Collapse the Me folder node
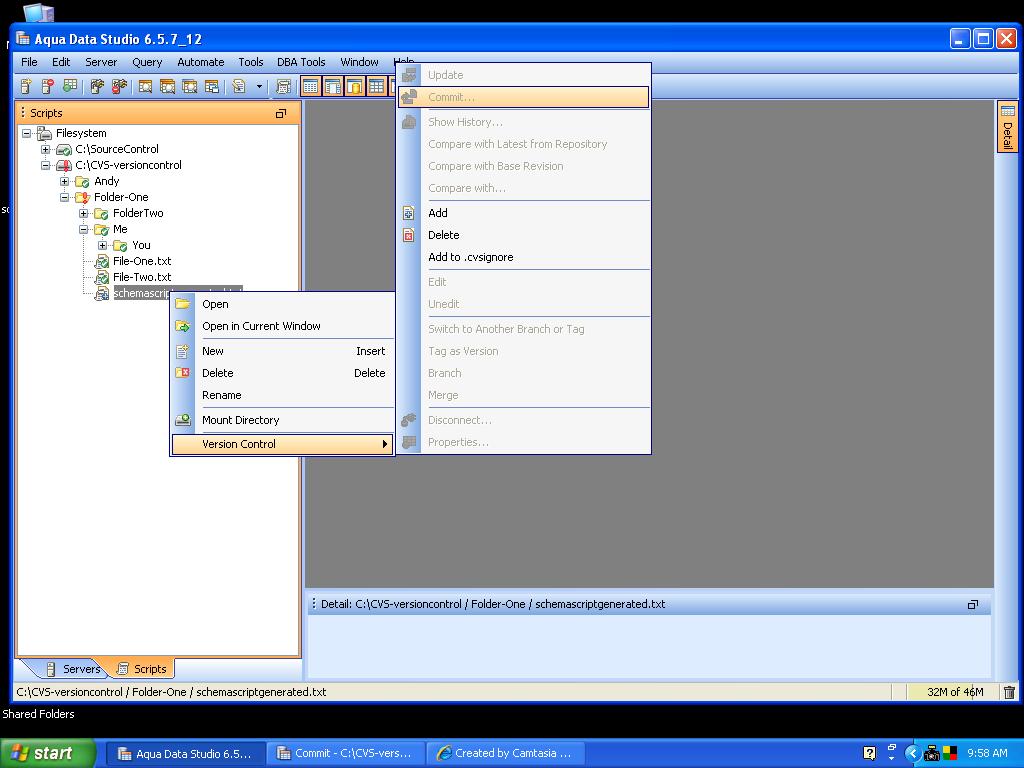The image size is (1024, 768). tap(83, 229)
